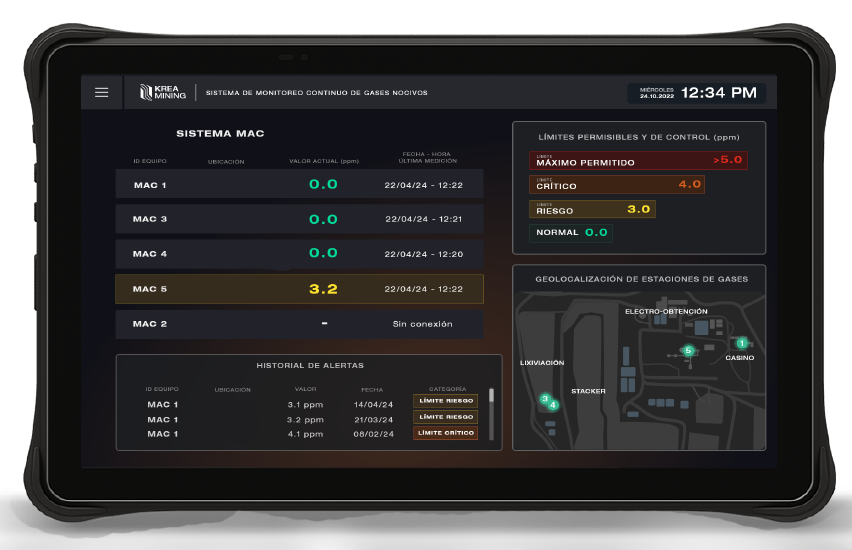Click system title 'Sistema de Monitoreo Continuo'
This screenshot has height=550, width=852.
(x=317, y=93)
